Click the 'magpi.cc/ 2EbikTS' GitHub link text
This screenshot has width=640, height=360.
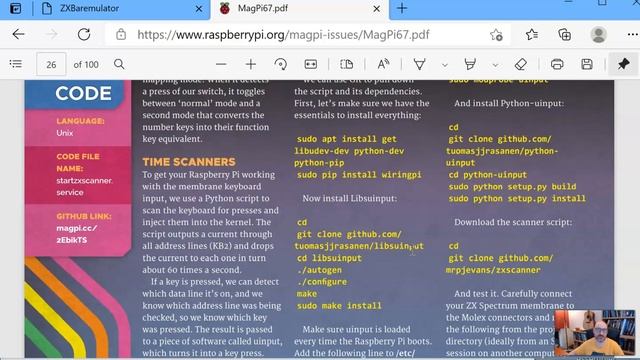(x=77, y=234)
